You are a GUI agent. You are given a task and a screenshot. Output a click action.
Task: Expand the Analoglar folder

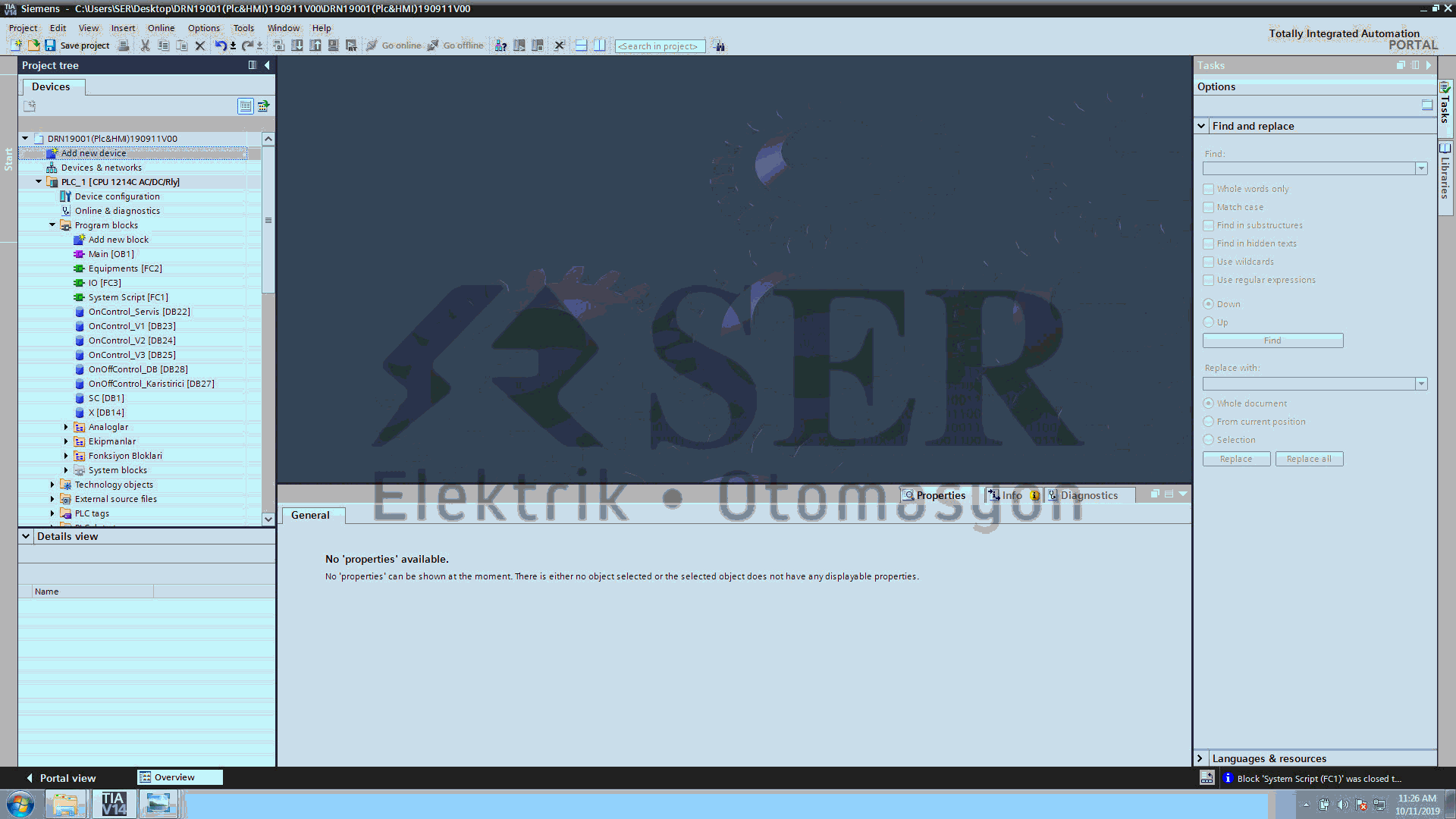(67, 427)
